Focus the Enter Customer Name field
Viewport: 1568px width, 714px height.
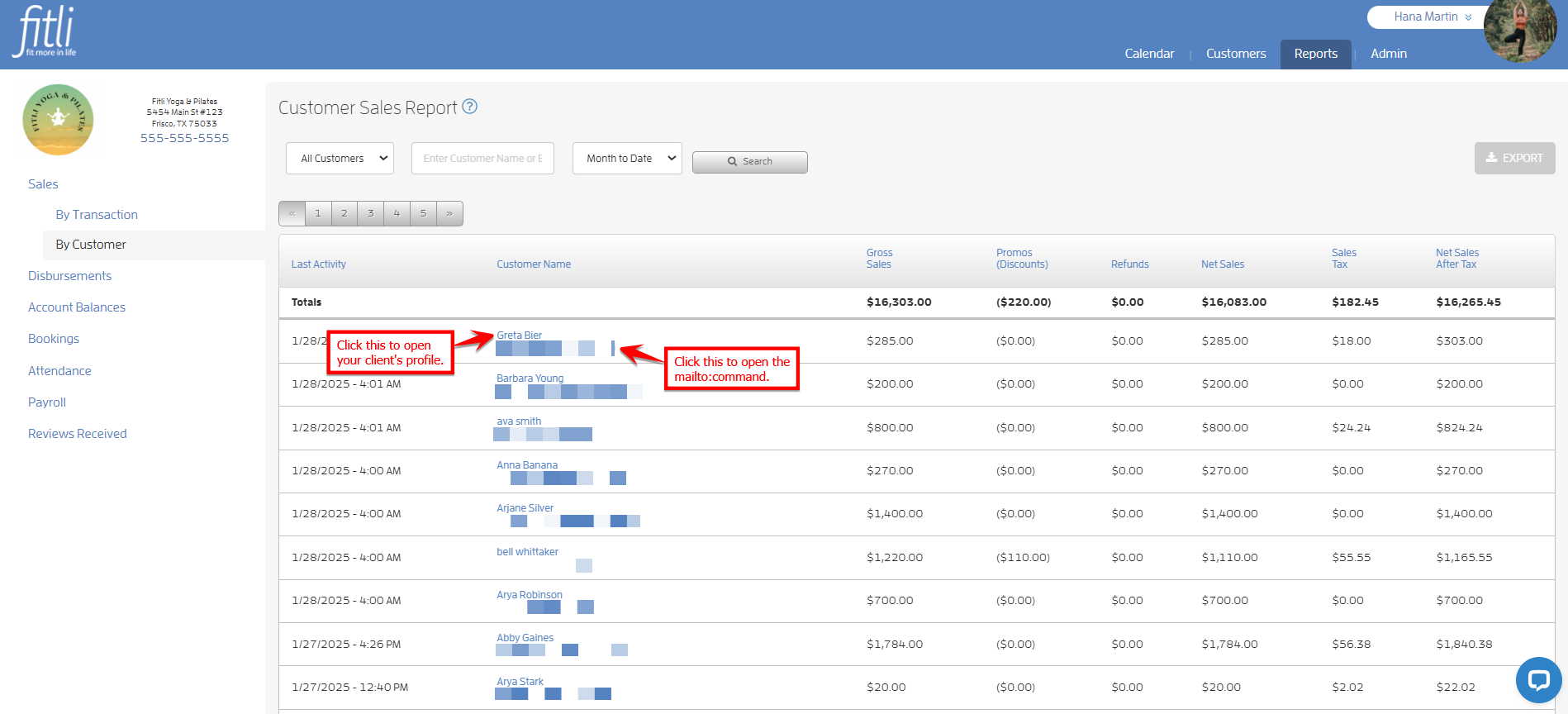coord(482,159)
